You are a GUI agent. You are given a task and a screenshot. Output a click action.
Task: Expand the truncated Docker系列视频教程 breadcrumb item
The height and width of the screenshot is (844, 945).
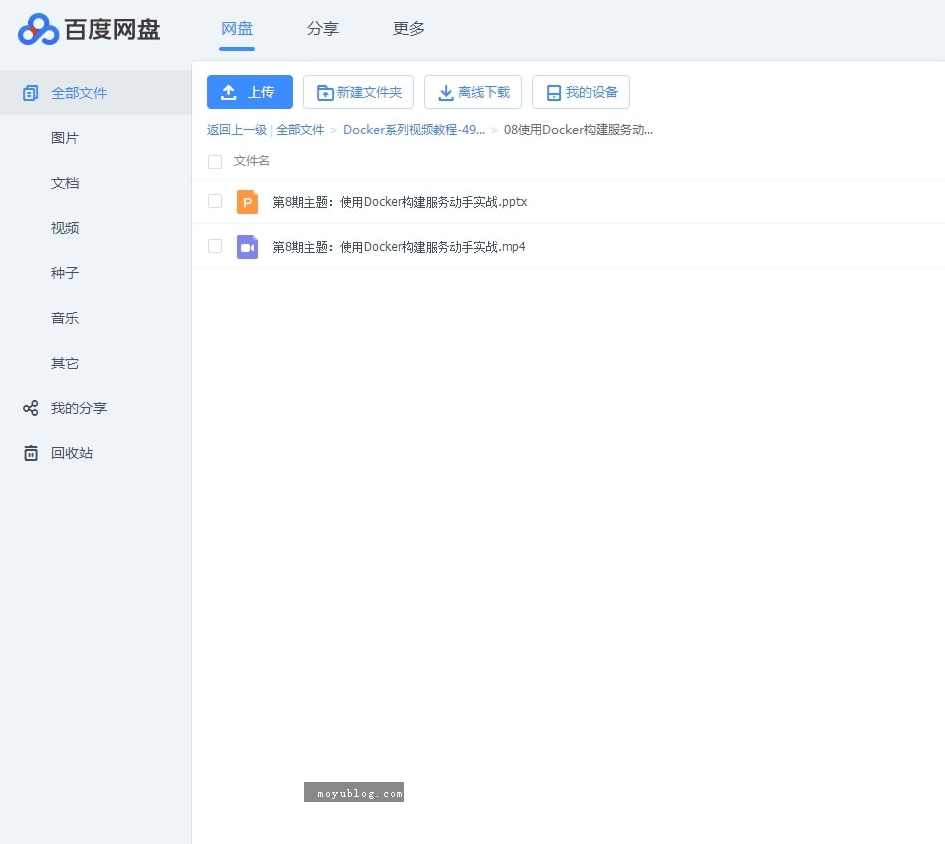coord(414,129)
